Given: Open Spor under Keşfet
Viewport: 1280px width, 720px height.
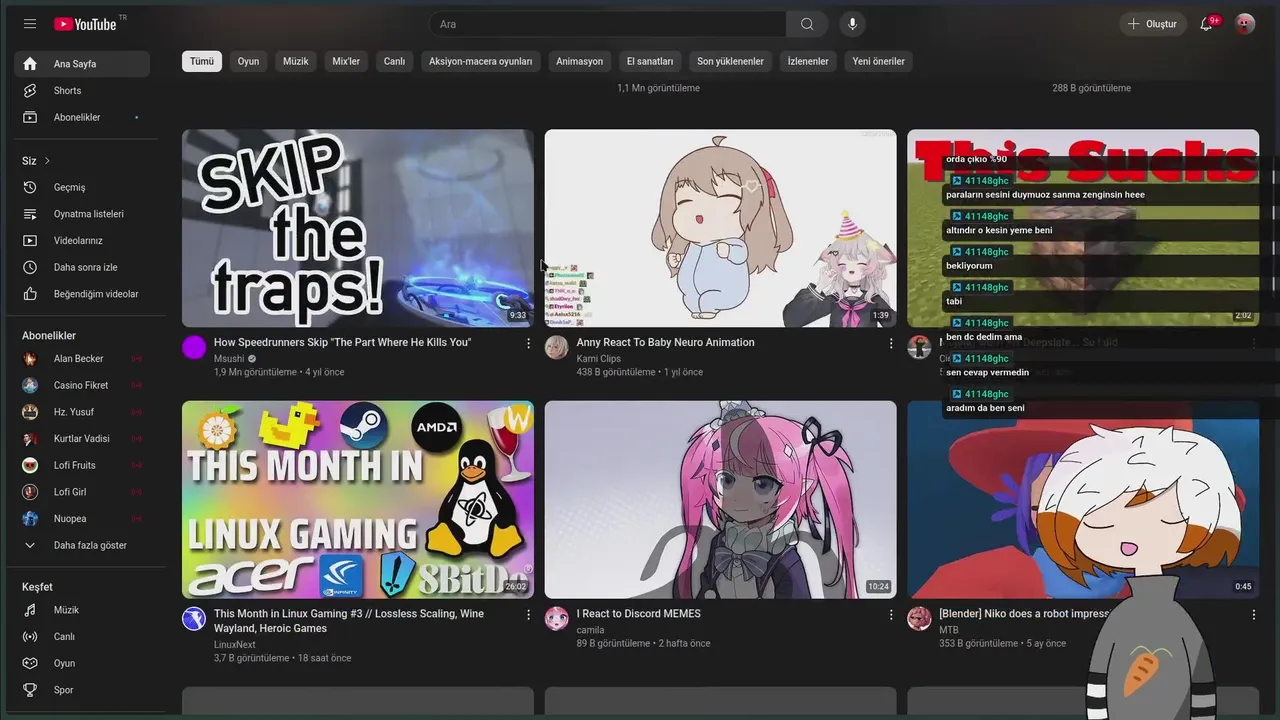Looking at the screenshot, I should tap(82, 690).
